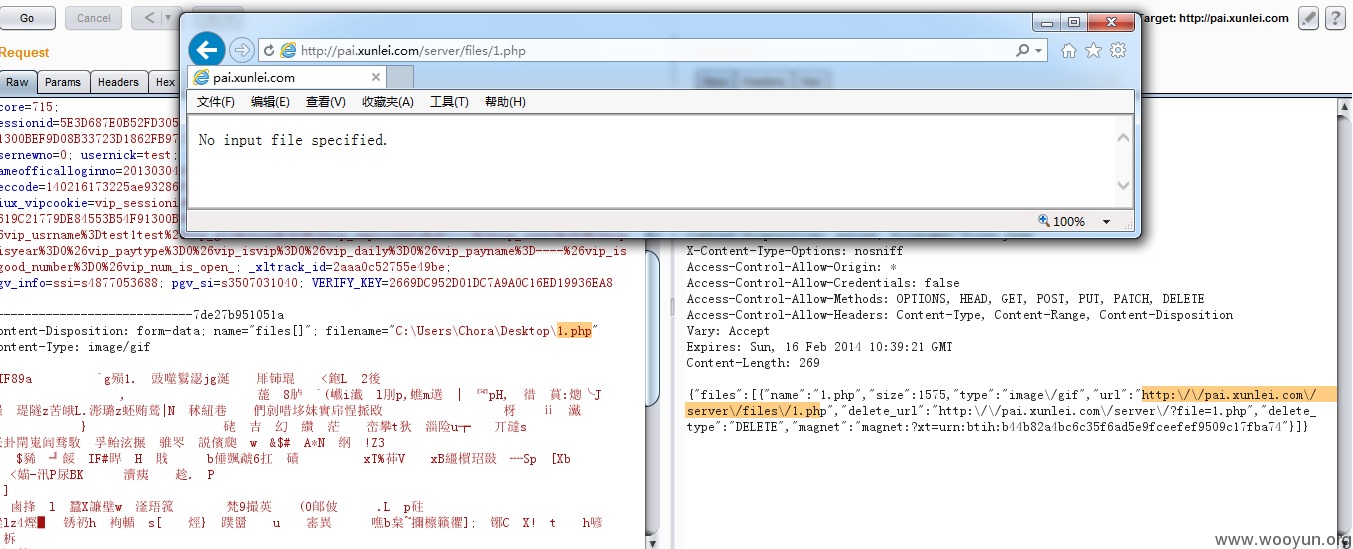This screenshot has height=549, width=1353.
Task: Click the zoom magnifier icon in status bar
Action: coord(1044,221)
